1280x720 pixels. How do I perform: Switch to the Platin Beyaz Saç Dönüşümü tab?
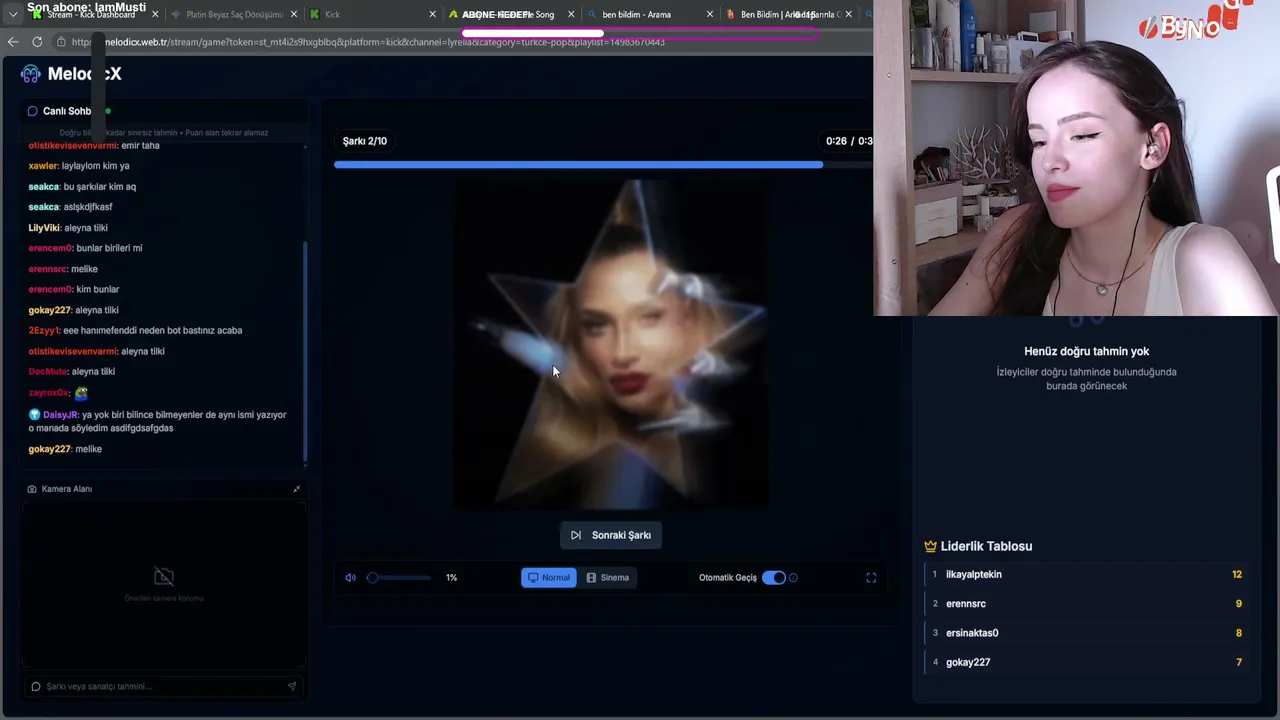(233, 14)
